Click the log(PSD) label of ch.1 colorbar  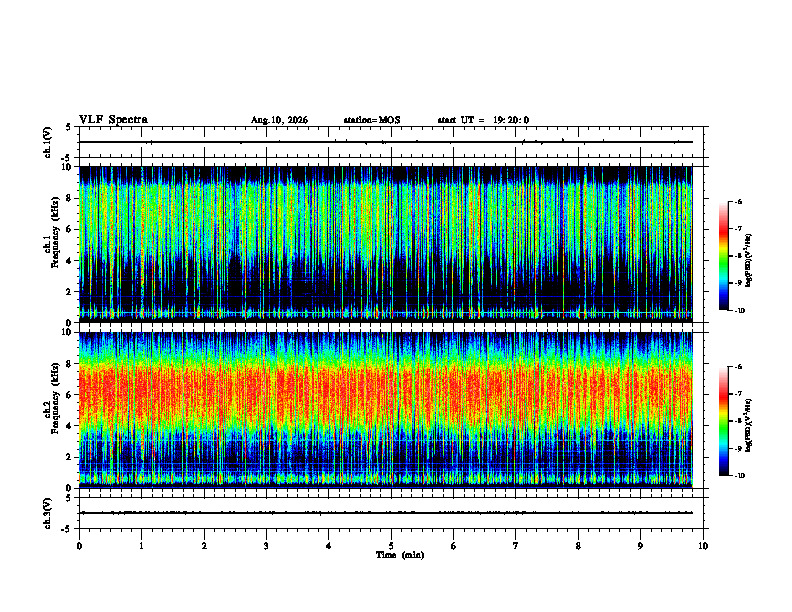(x=749, y=261)
